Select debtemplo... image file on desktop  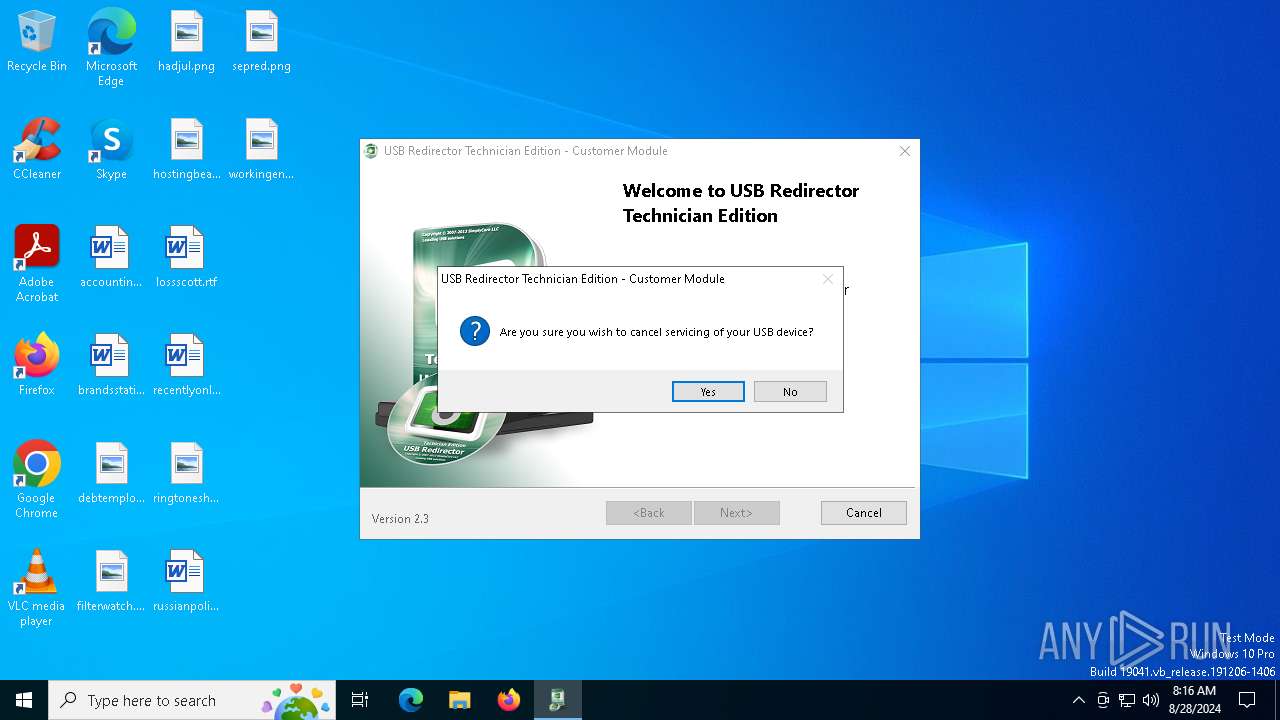pos(111,474)
